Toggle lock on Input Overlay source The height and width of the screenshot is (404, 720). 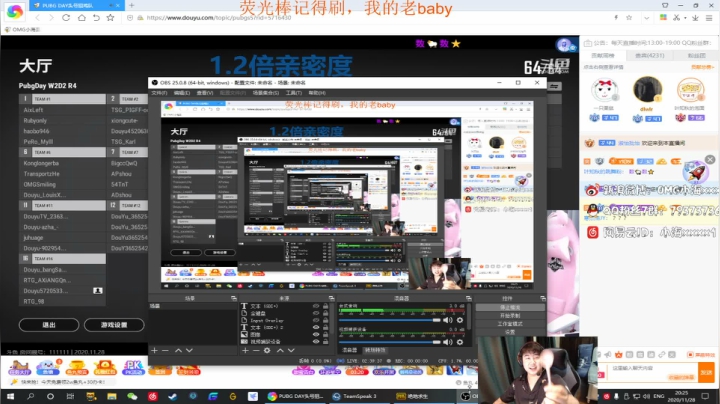pyautogui.click(x=326, y=320)
